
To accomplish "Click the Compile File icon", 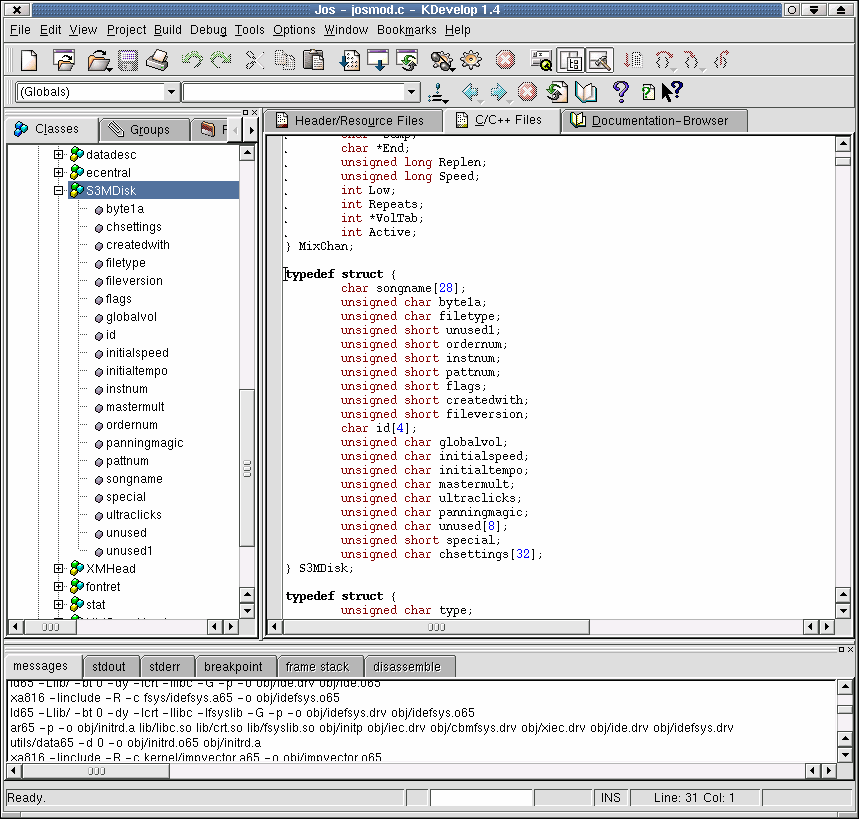I will (350, 60).
